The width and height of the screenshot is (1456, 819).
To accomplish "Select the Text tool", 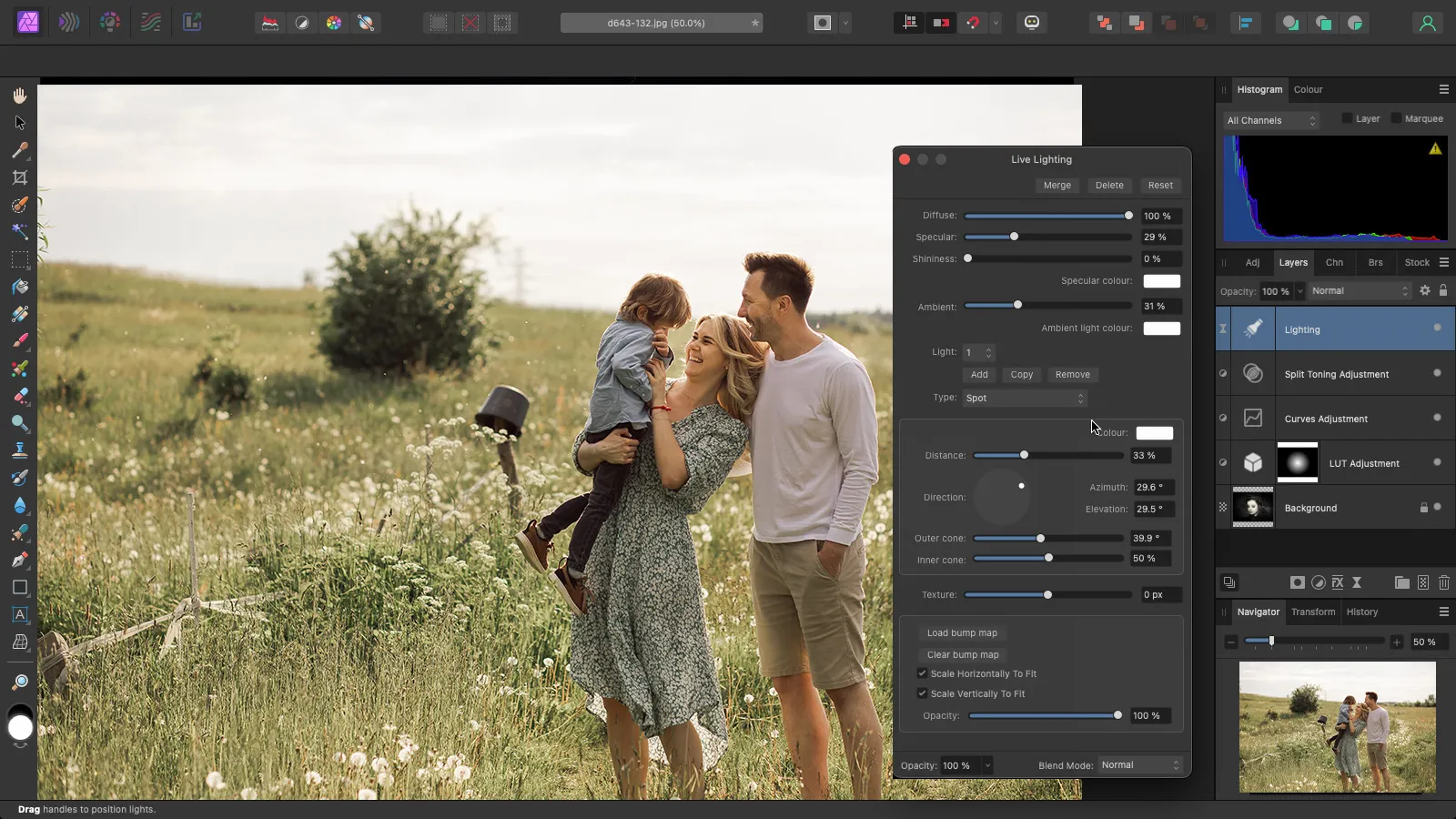I will [19, 614].
